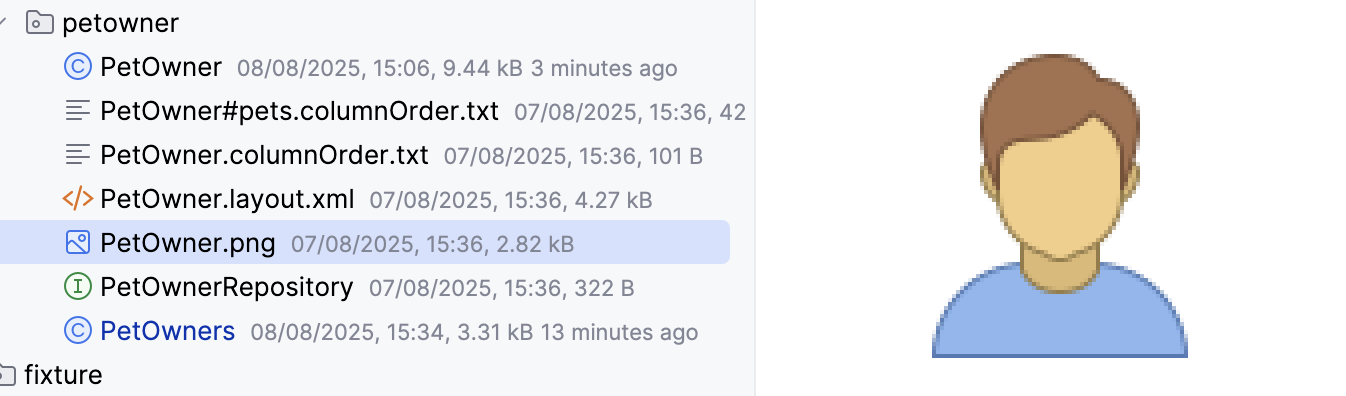Open the PetOwner.layout.xml file

(x=227, y=199)
